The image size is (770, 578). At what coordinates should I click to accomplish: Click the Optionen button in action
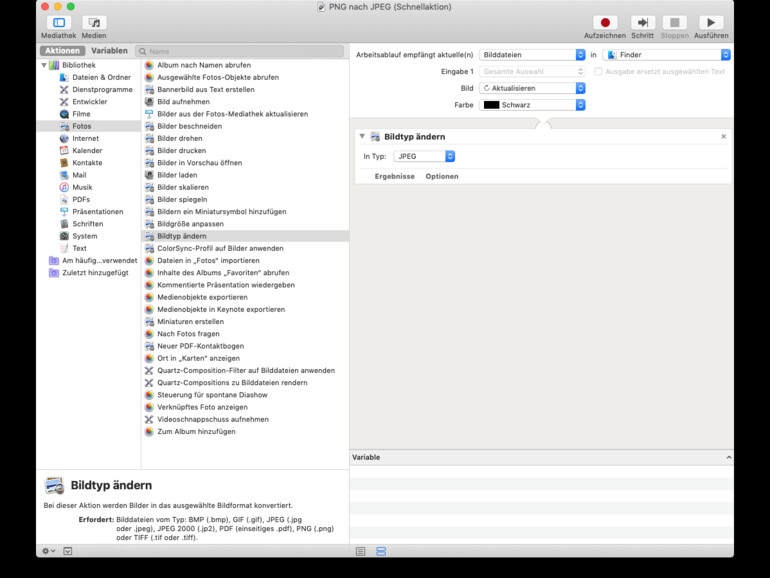click(x=442, y=176)
